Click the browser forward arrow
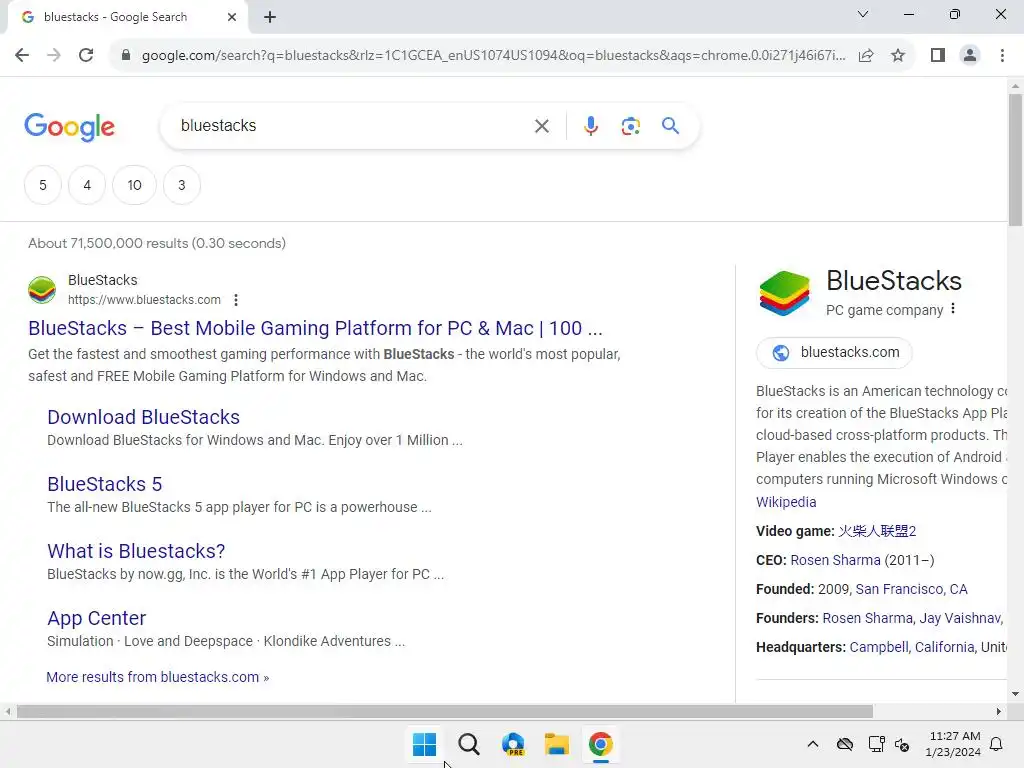The image size is (1024, 768). click(x=54, y=56)
